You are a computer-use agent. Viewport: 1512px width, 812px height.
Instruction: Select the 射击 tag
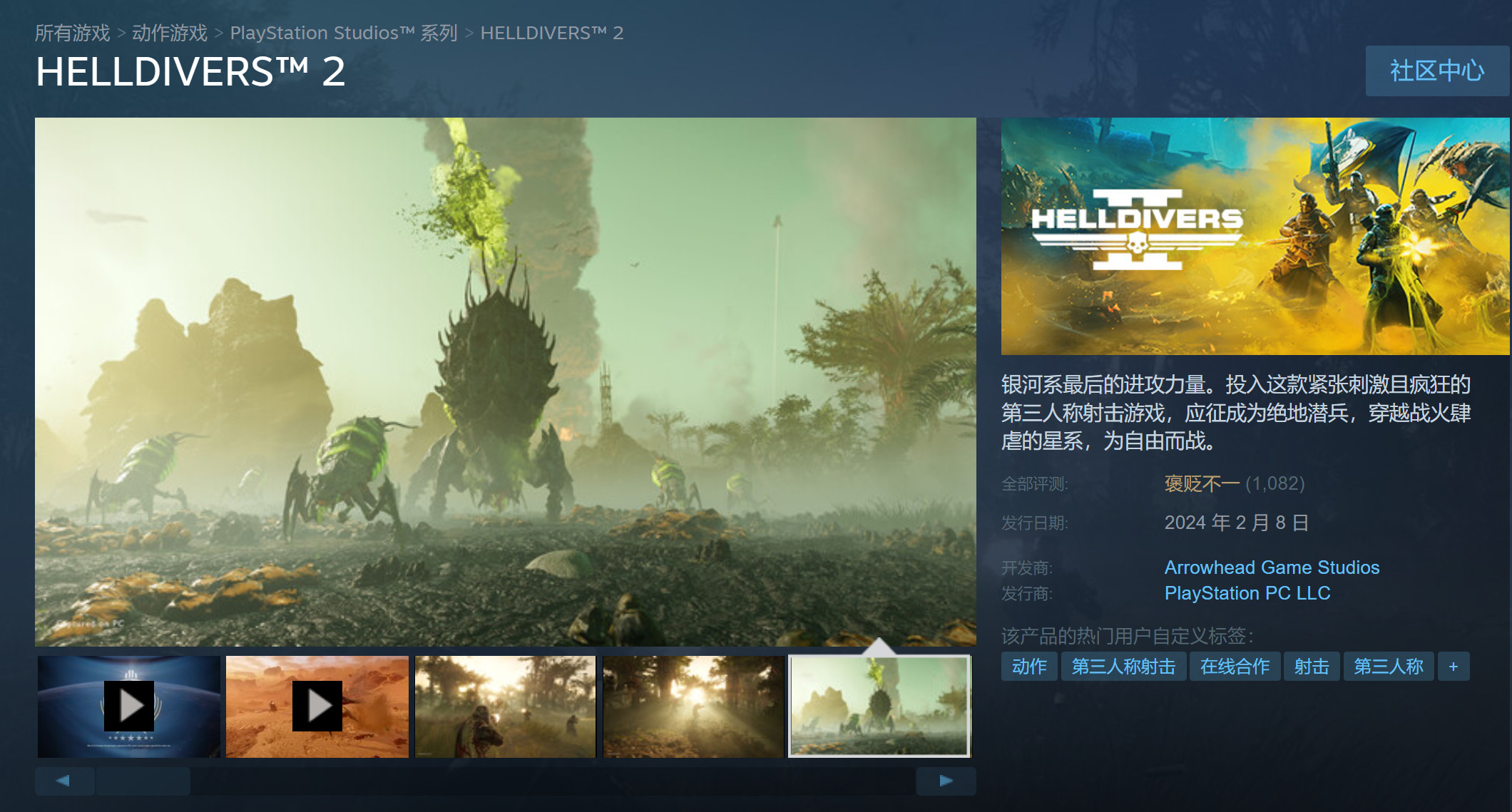[1312, 667]
